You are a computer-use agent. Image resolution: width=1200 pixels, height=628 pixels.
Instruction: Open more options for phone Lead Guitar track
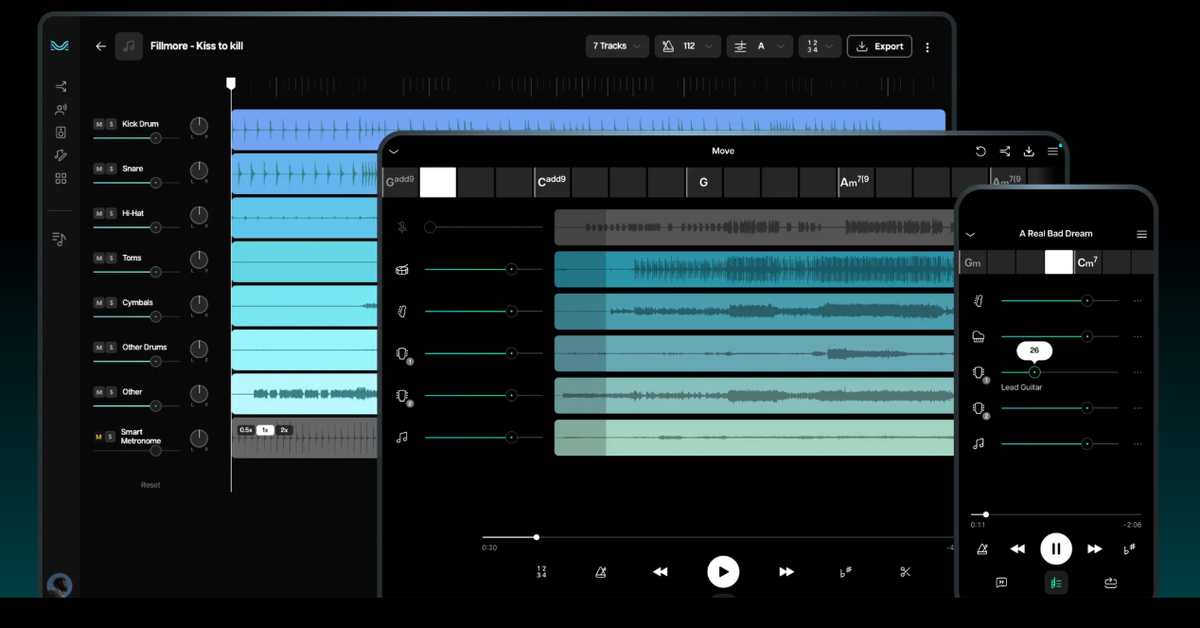coord(1137,372)
